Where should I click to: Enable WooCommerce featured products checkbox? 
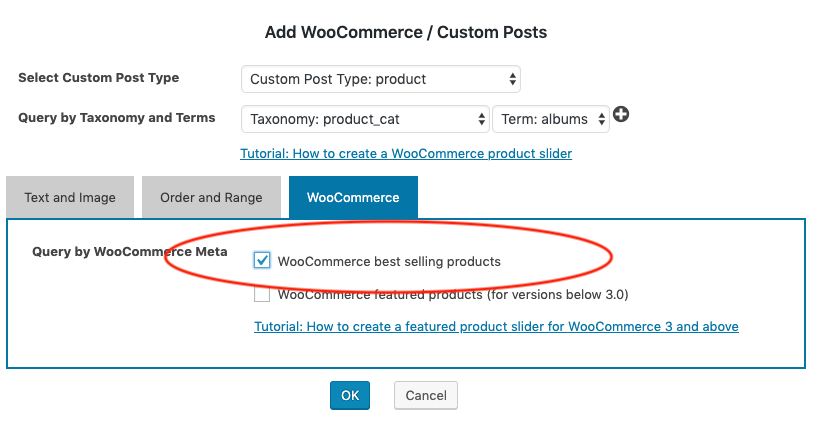pos(262,294)
